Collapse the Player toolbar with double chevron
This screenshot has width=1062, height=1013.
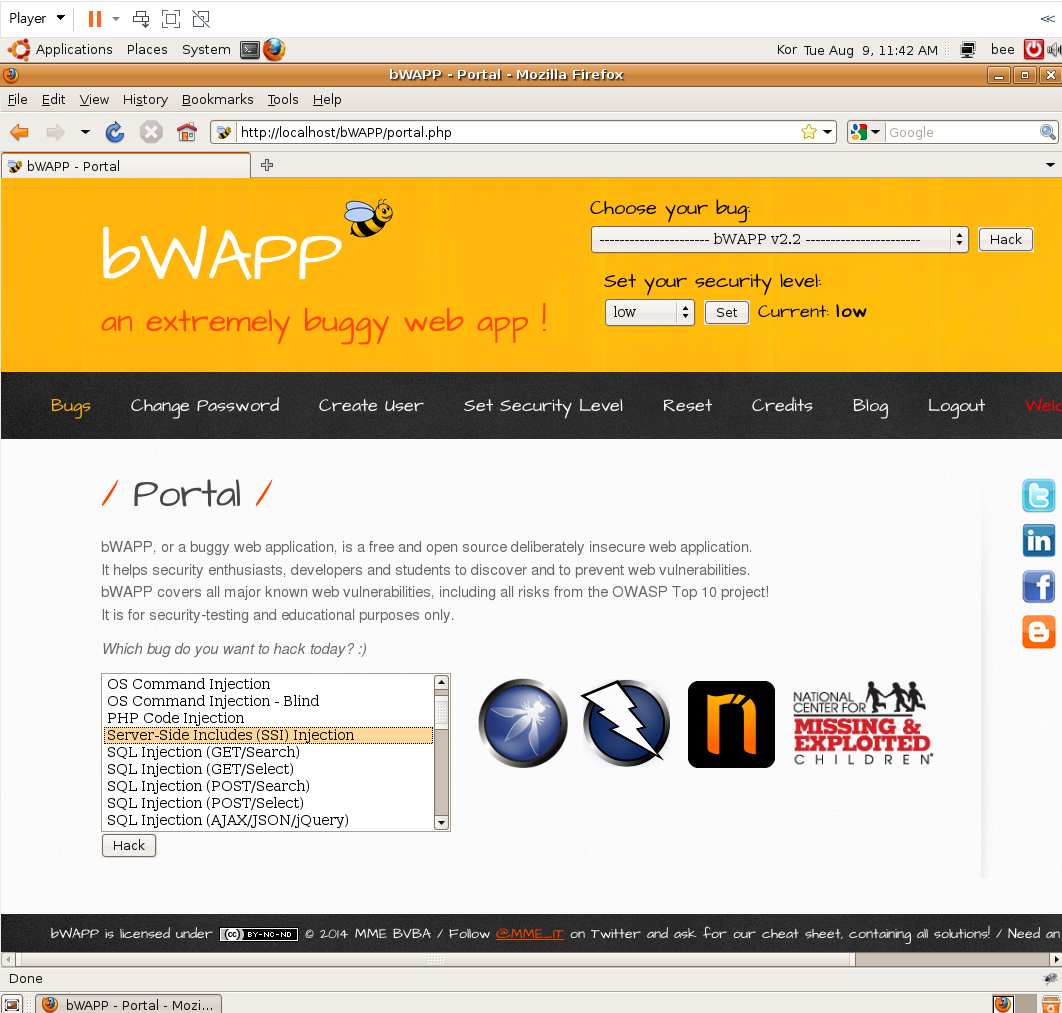pyautogui.click(x=1047, y=19)
